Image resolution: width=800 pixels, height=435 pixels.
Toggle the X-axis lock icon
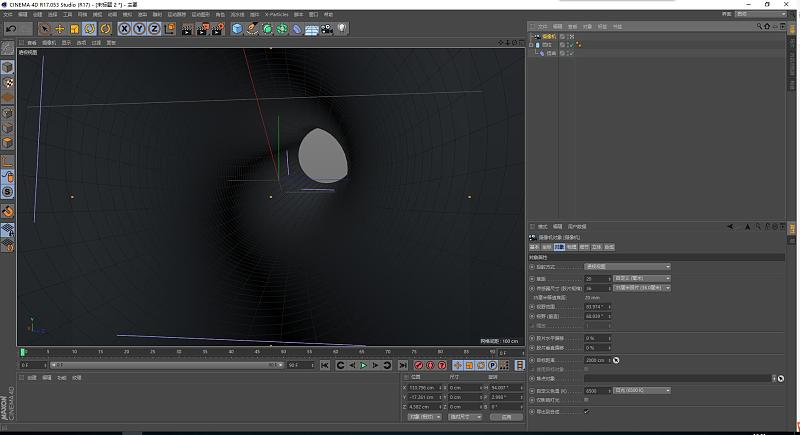tap(125, 29)
